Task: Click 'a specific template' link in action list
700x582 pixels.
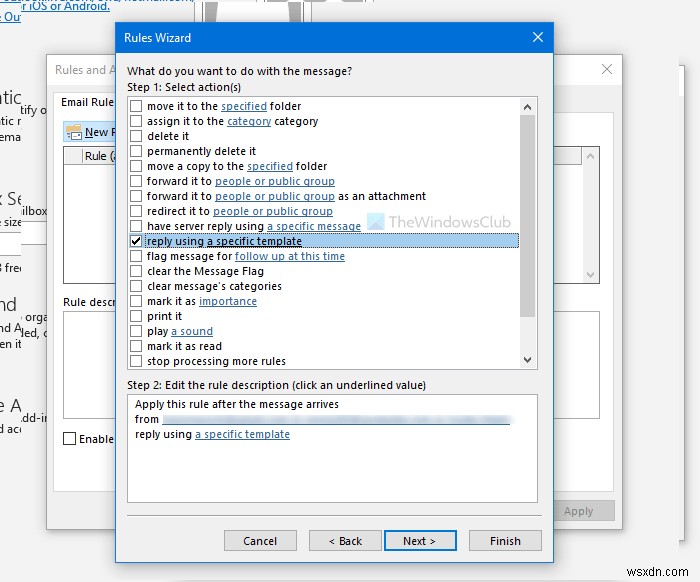Action: (254, 241)
